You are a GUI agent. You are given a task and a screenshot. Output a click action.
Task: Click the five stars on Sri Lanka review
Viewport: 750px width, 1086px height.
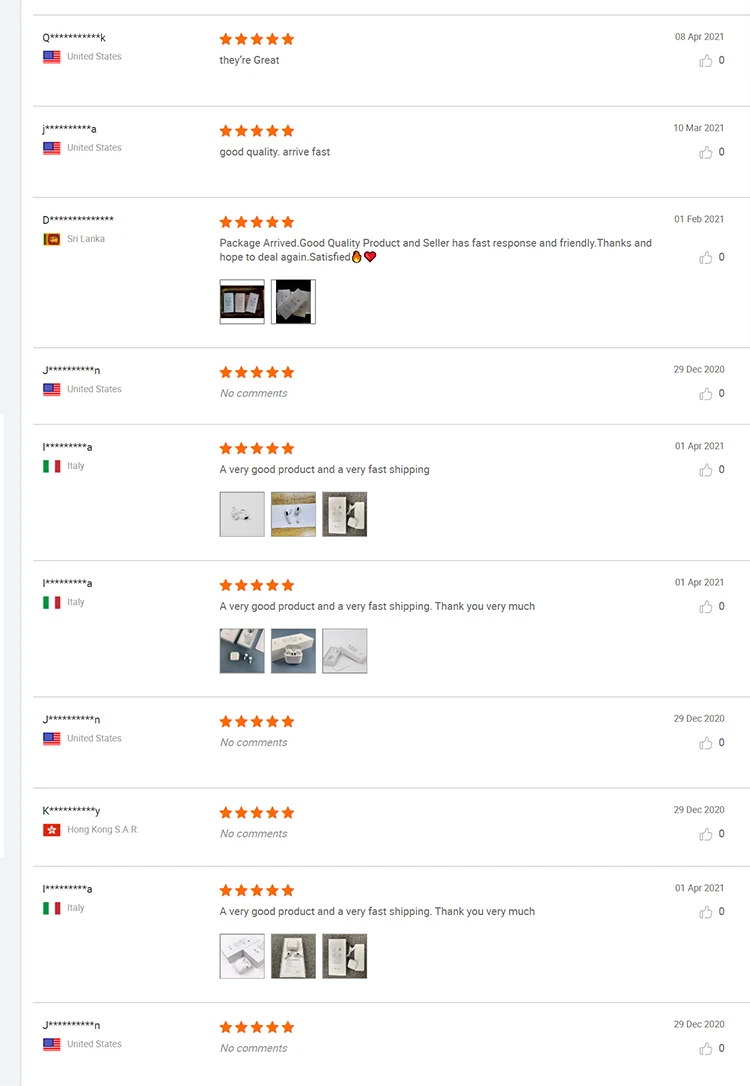pos(257,222)
